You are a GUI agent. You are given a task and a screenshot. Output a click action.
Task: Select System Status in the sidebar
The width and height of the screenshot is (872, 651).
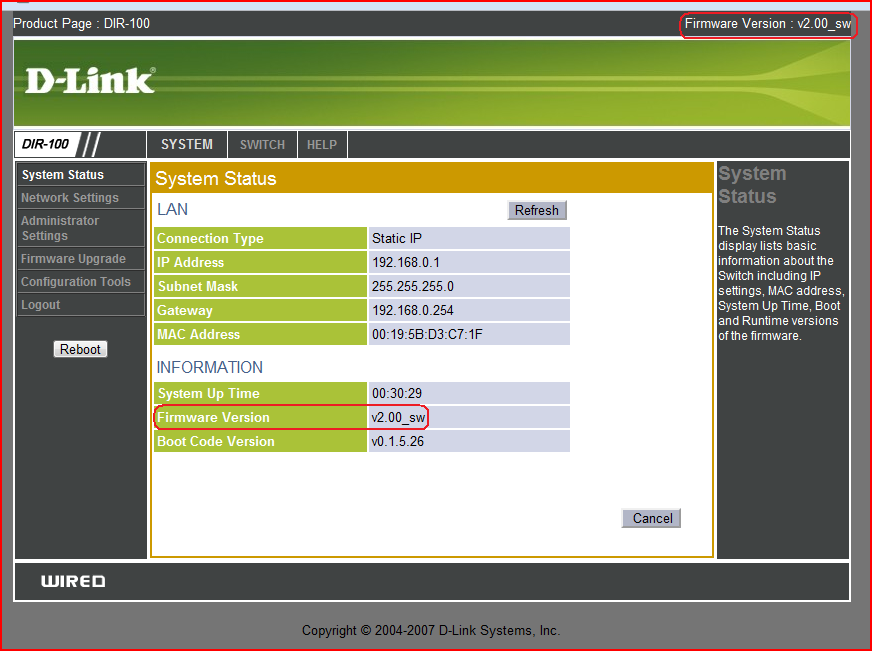(x=63, y=175)
